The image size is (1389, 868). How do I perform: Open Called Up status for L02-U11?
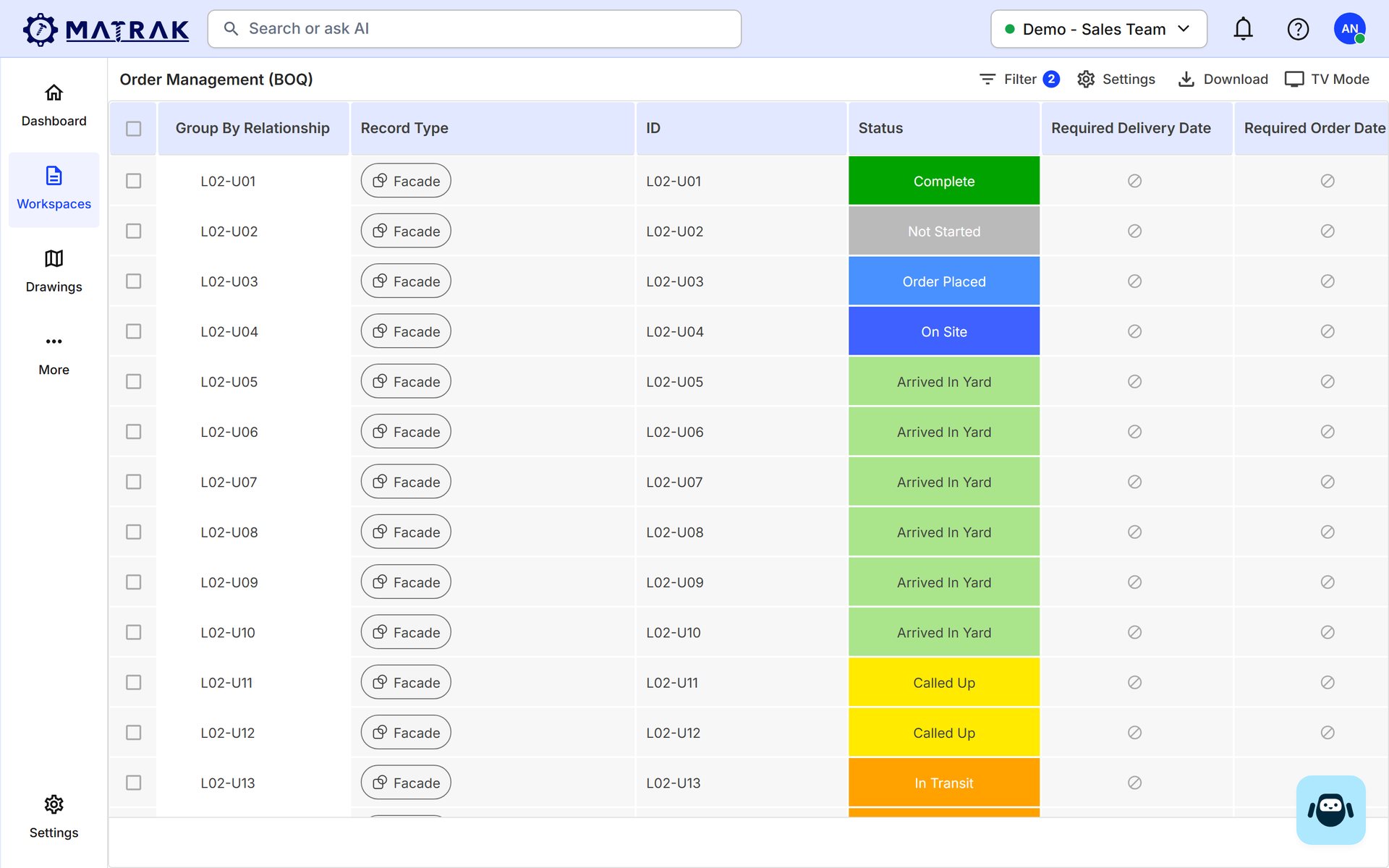[x=944, y=682]
